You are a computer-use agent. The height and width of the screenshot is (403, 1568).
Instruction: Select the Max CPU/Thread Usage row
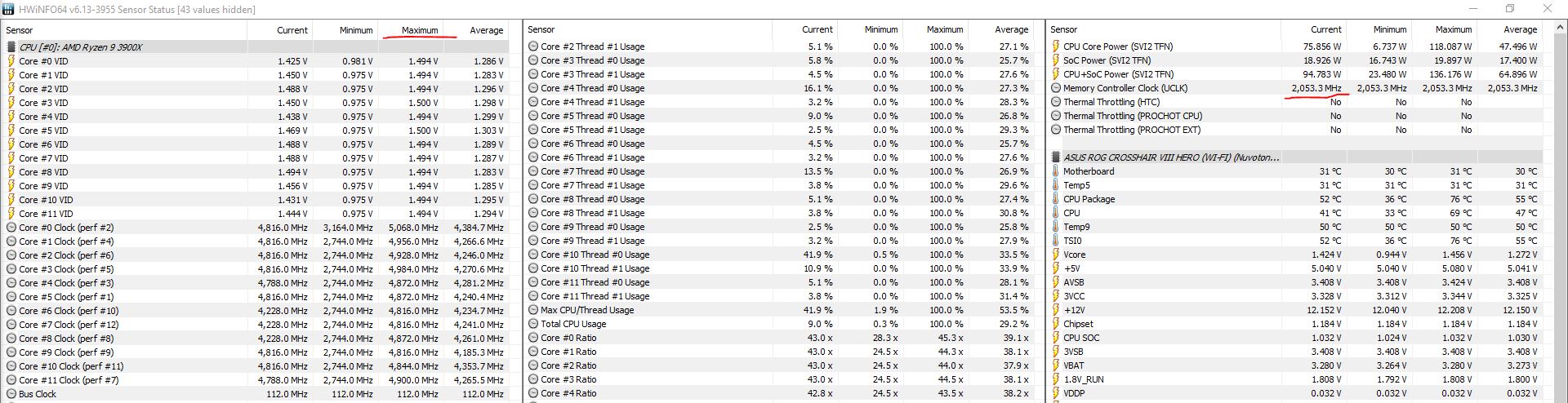tap(586, 310)
